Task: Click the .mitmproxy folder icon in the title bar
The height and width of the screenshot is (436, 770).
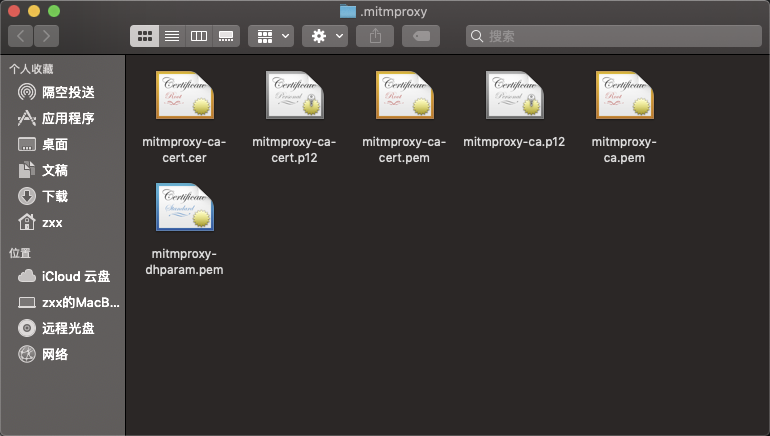Action: [x=348, y=11]
